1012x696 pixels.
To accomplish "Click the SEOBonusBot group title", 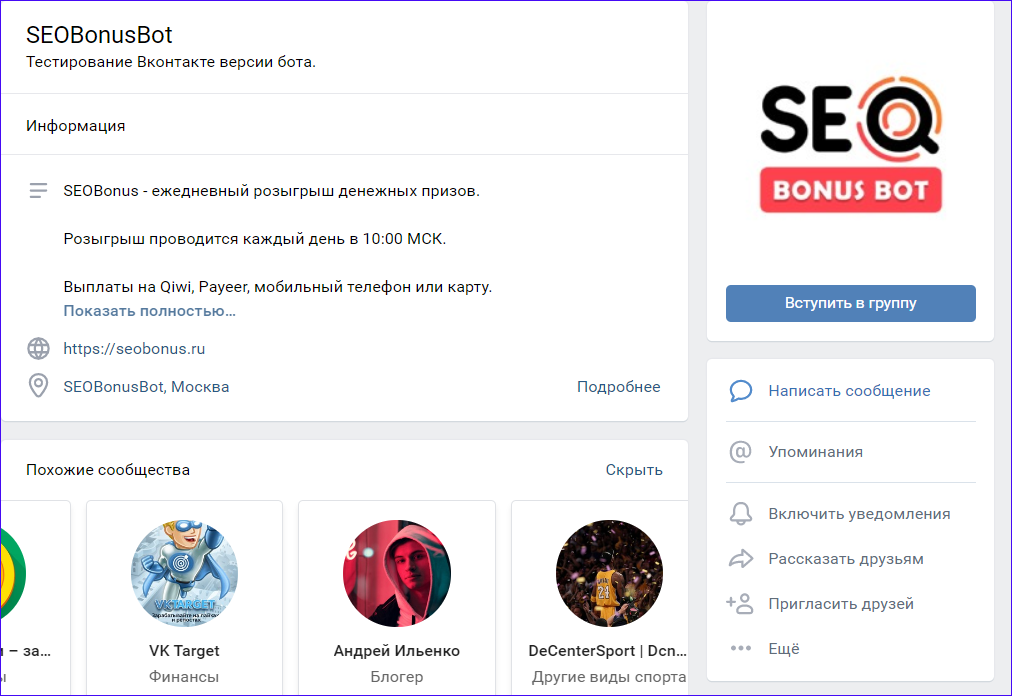I will click(x=99, y=35).
